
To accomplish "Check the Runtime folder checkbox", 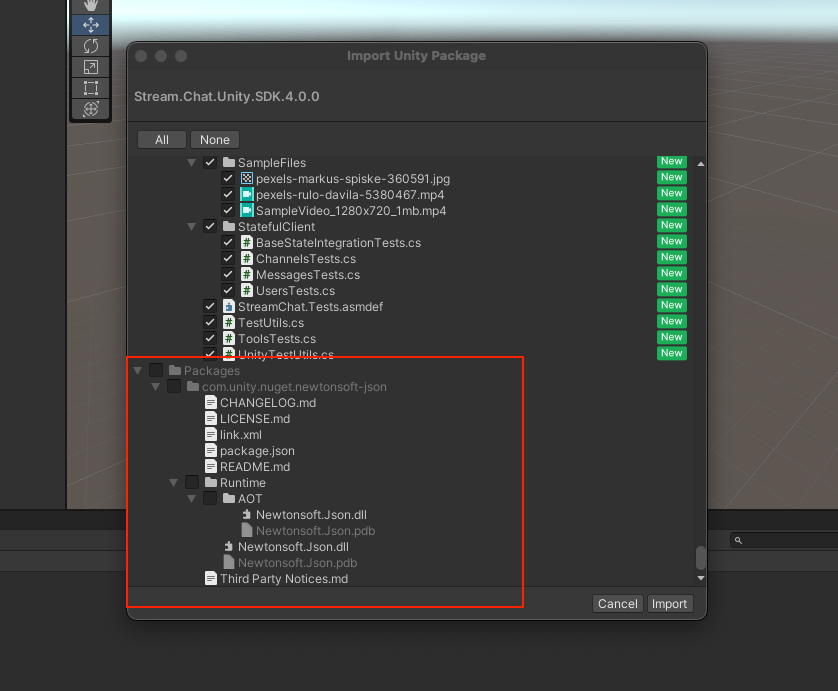I will click(x=192, y=482).
